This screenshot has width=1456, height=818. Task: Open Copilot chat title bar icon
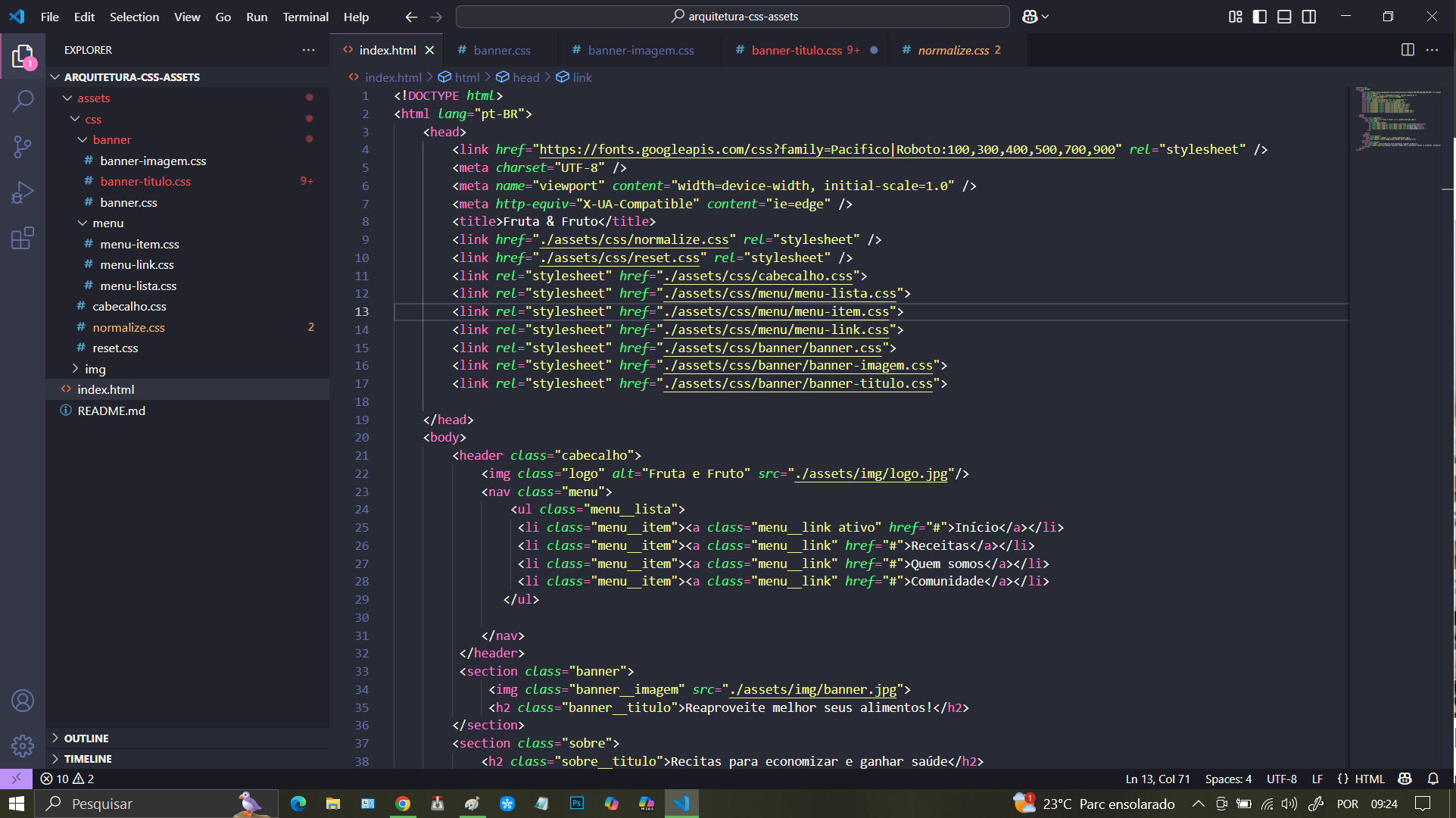click(1029, 17)
